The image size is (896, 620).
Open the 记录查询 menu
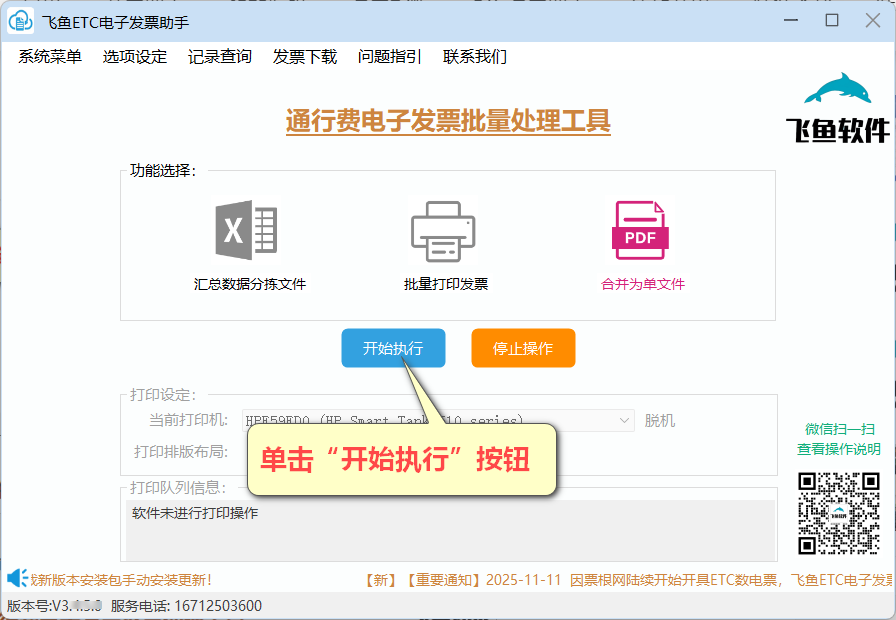click(218, 57)
